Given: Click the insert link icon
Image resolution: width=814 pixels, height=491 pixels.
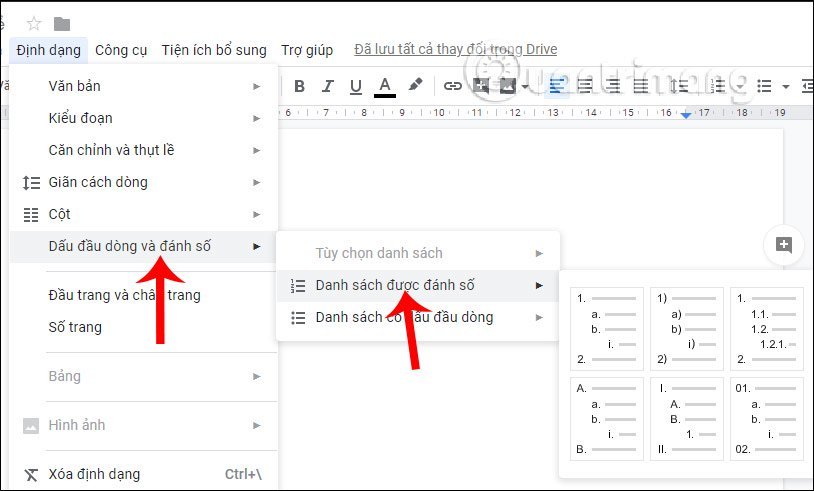Looking at the screenshot, I should point(453,86).
